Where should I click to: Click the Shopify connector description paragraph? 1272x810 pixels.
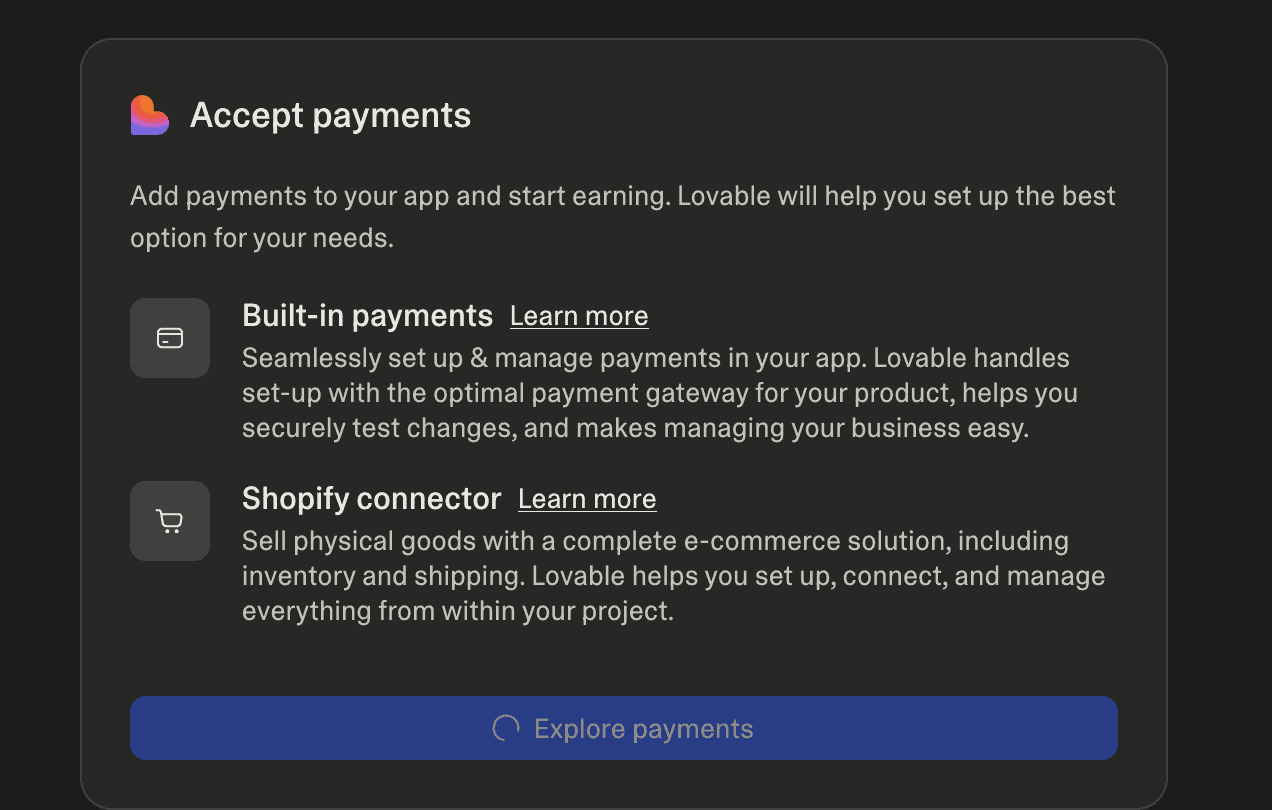(x=672, y=576)
